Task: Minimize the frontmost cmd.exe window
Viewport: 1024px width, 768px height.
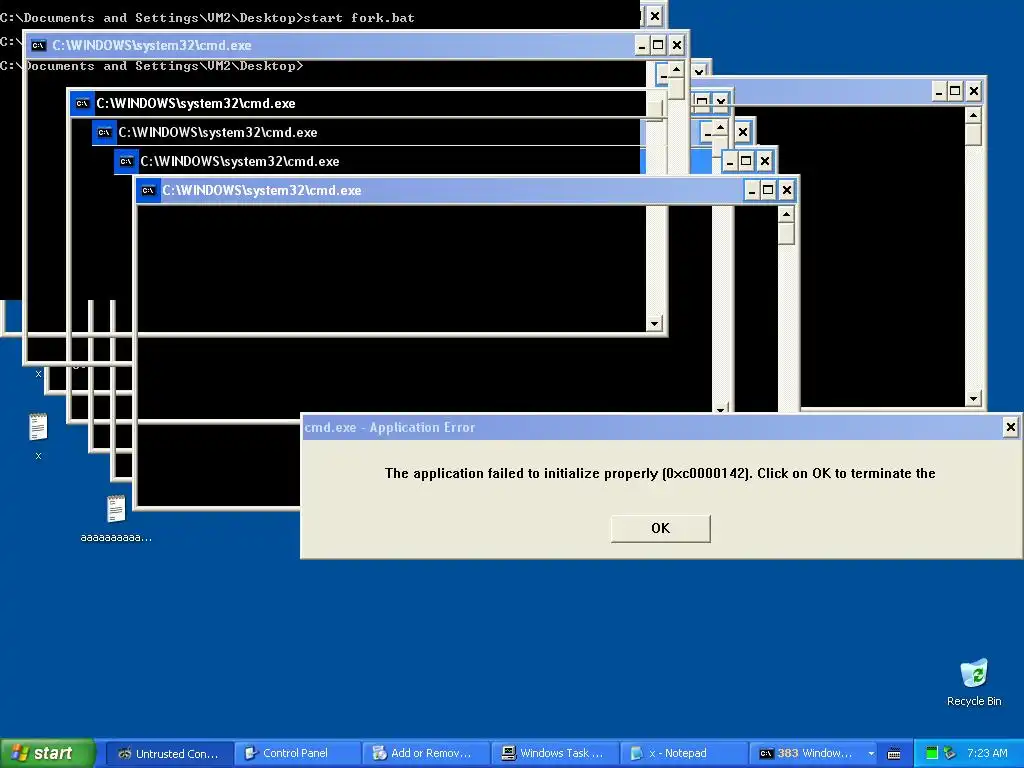Action: [752, 191]
